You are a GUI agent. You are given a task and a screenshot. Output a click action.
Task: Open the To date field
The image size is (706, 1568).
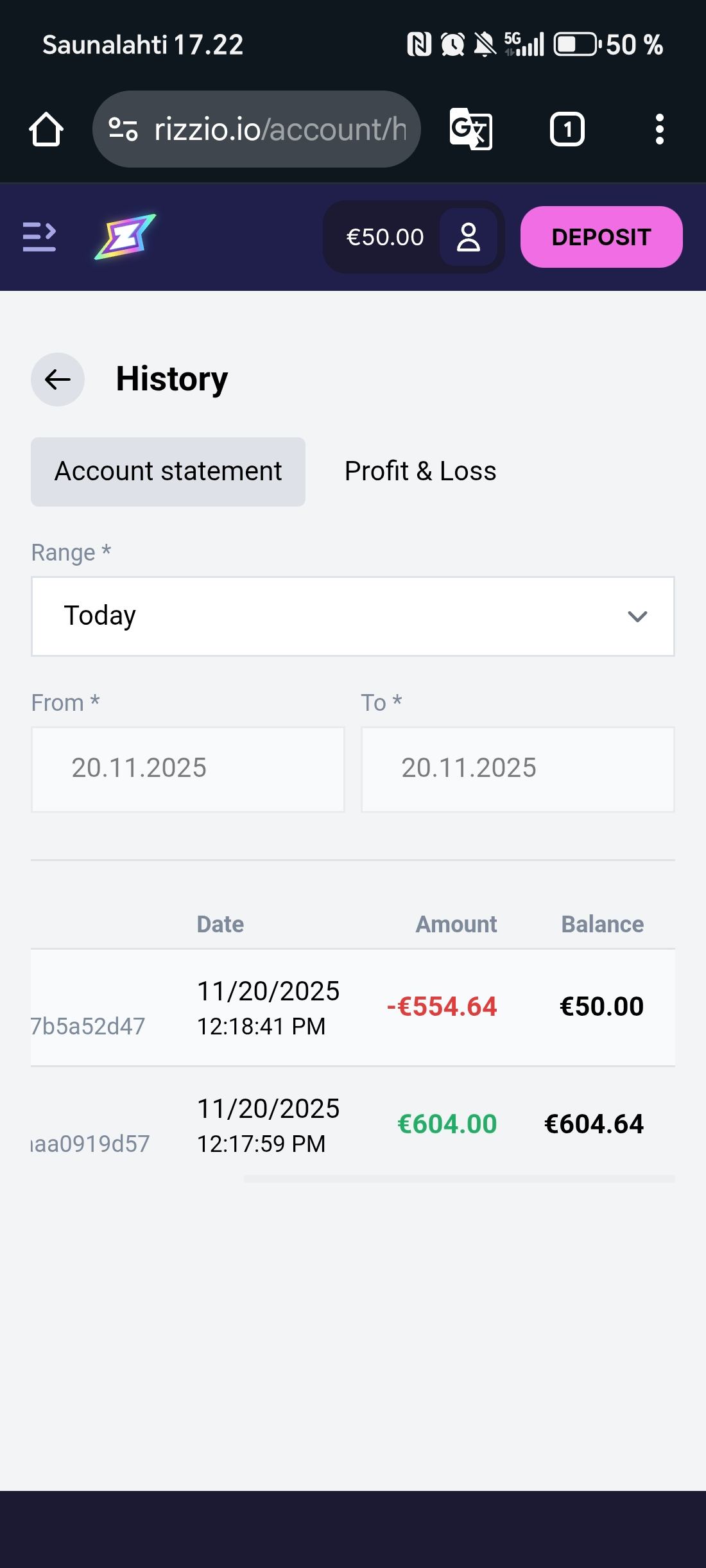tap(518, 769)
